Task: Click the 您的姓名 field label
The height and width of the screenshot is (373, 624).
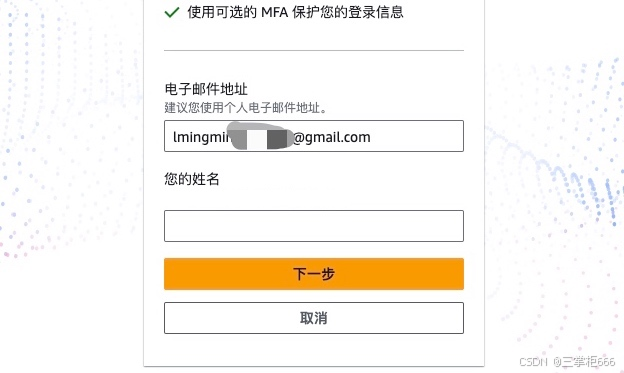Action: (192, 179)
